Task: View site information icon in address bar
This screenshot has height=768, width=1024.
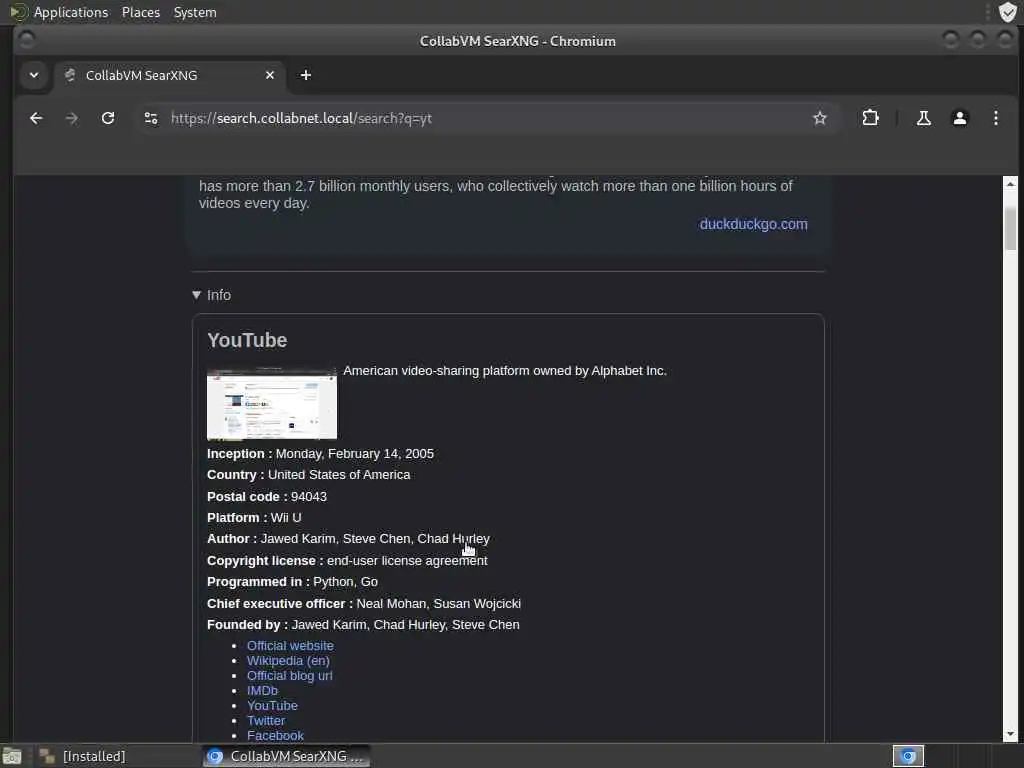Action: coord(151,118)
